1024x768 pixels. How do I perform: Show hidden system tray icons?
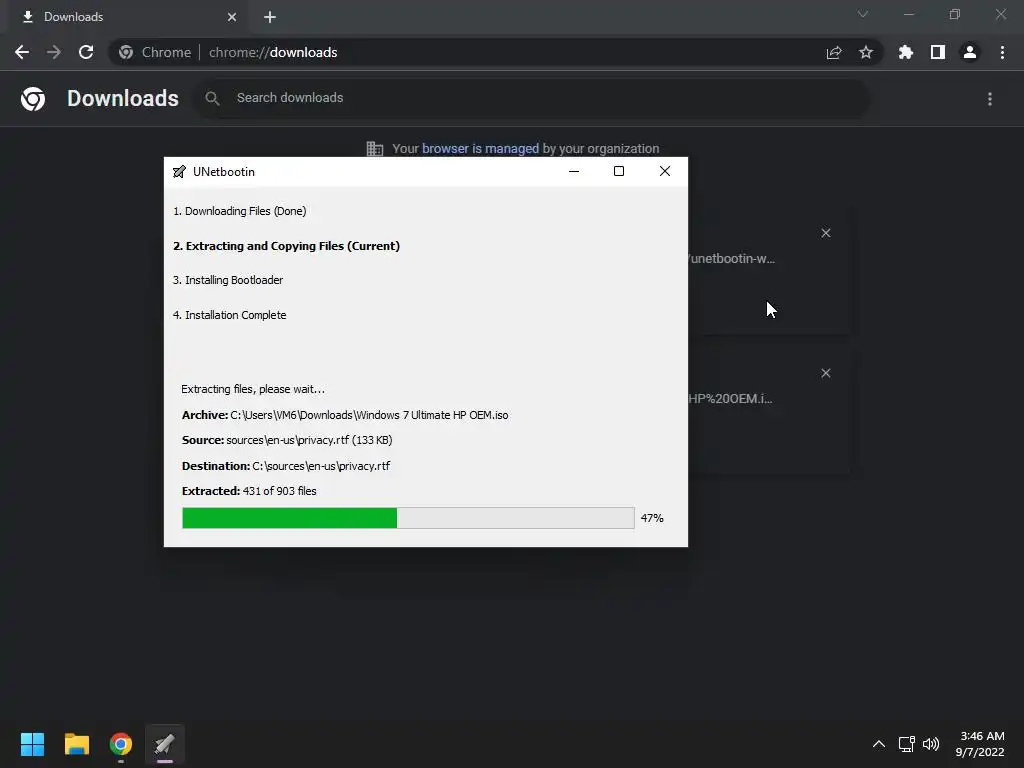pos(879,744)
